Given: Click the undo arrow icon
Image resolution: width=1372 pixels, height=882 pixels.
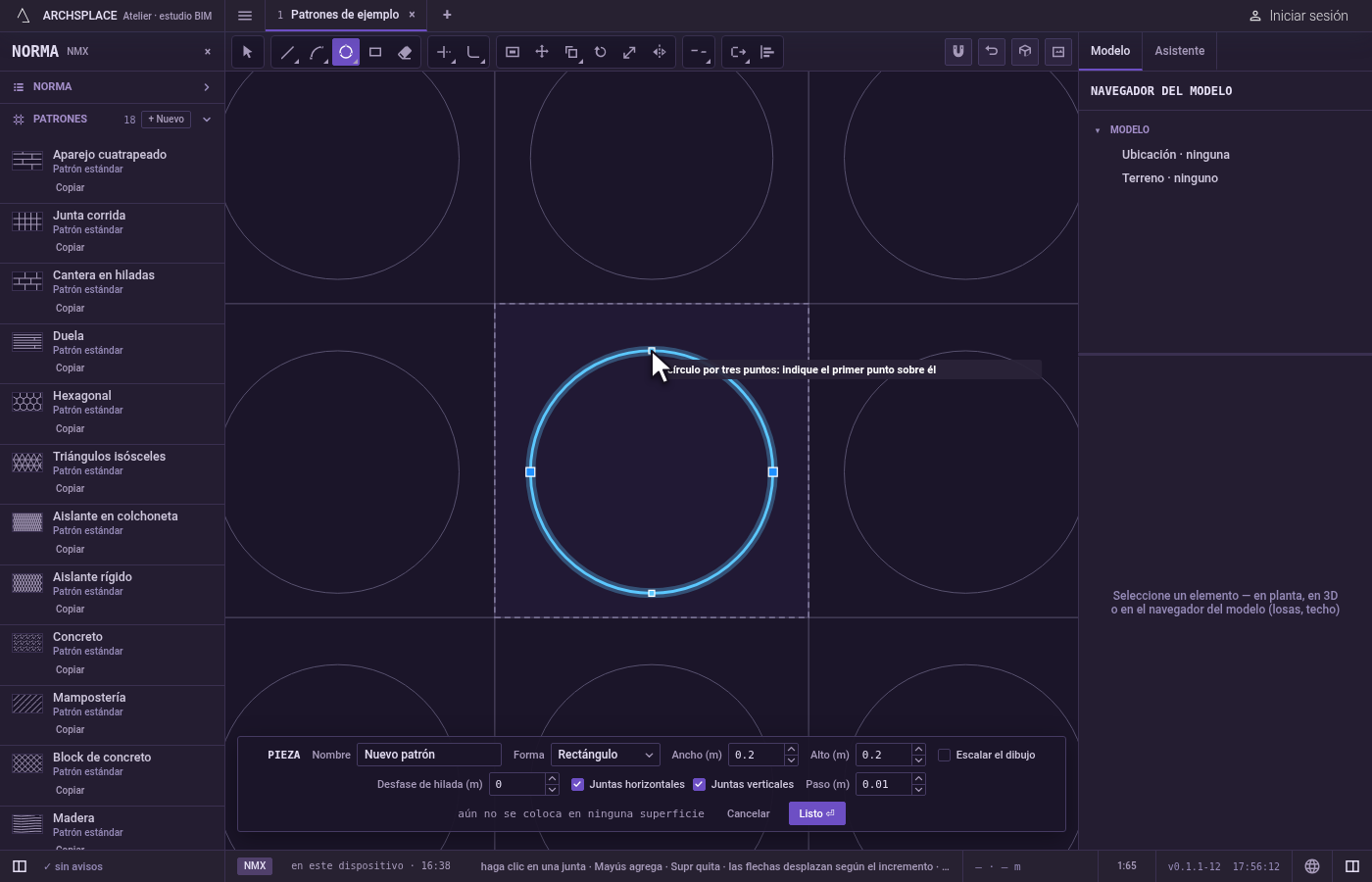Looking at the screenshot, I should point(992,52).
